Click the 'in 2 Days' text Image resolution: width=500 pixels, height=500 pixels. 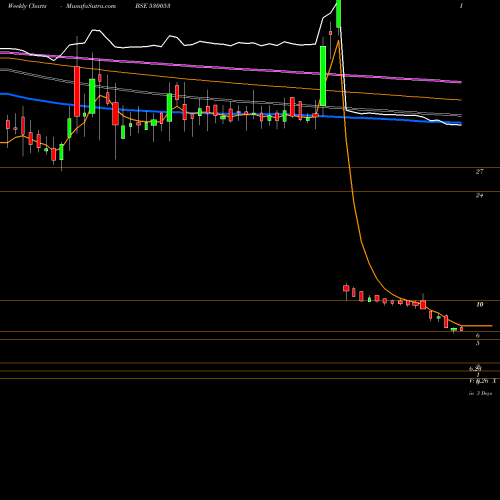(x=480, y=393)
